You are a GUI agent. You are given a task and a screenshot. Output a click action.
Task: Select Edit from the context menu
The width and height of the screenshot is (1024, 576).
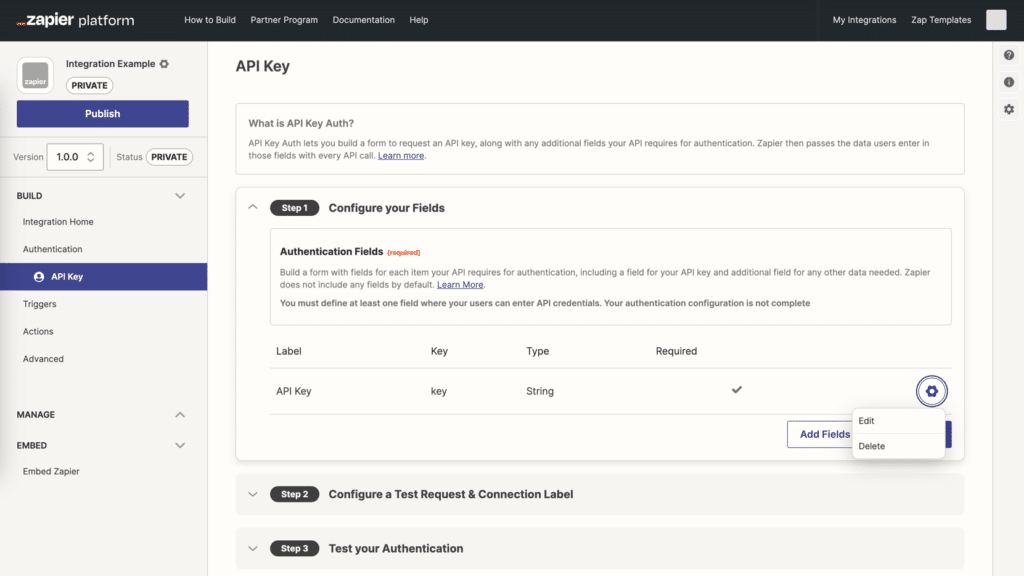click(x=866, y=421)
